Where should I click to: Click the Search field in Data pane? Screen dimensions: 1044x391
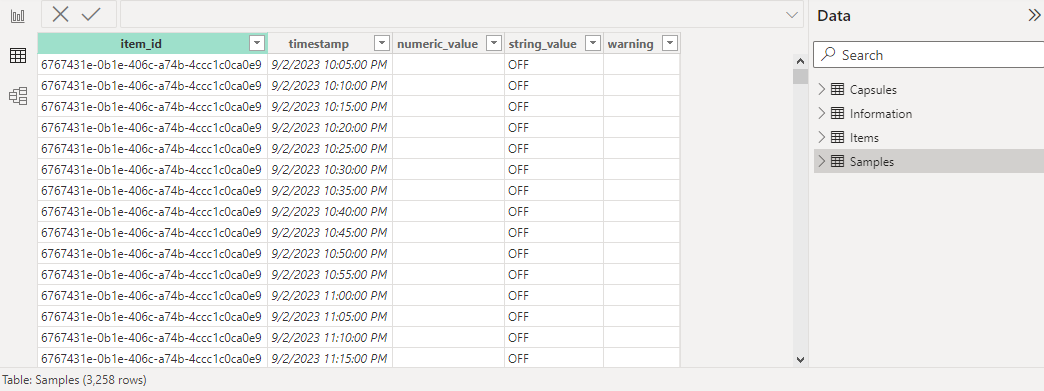pyautogui.click(x=929, y=55)
